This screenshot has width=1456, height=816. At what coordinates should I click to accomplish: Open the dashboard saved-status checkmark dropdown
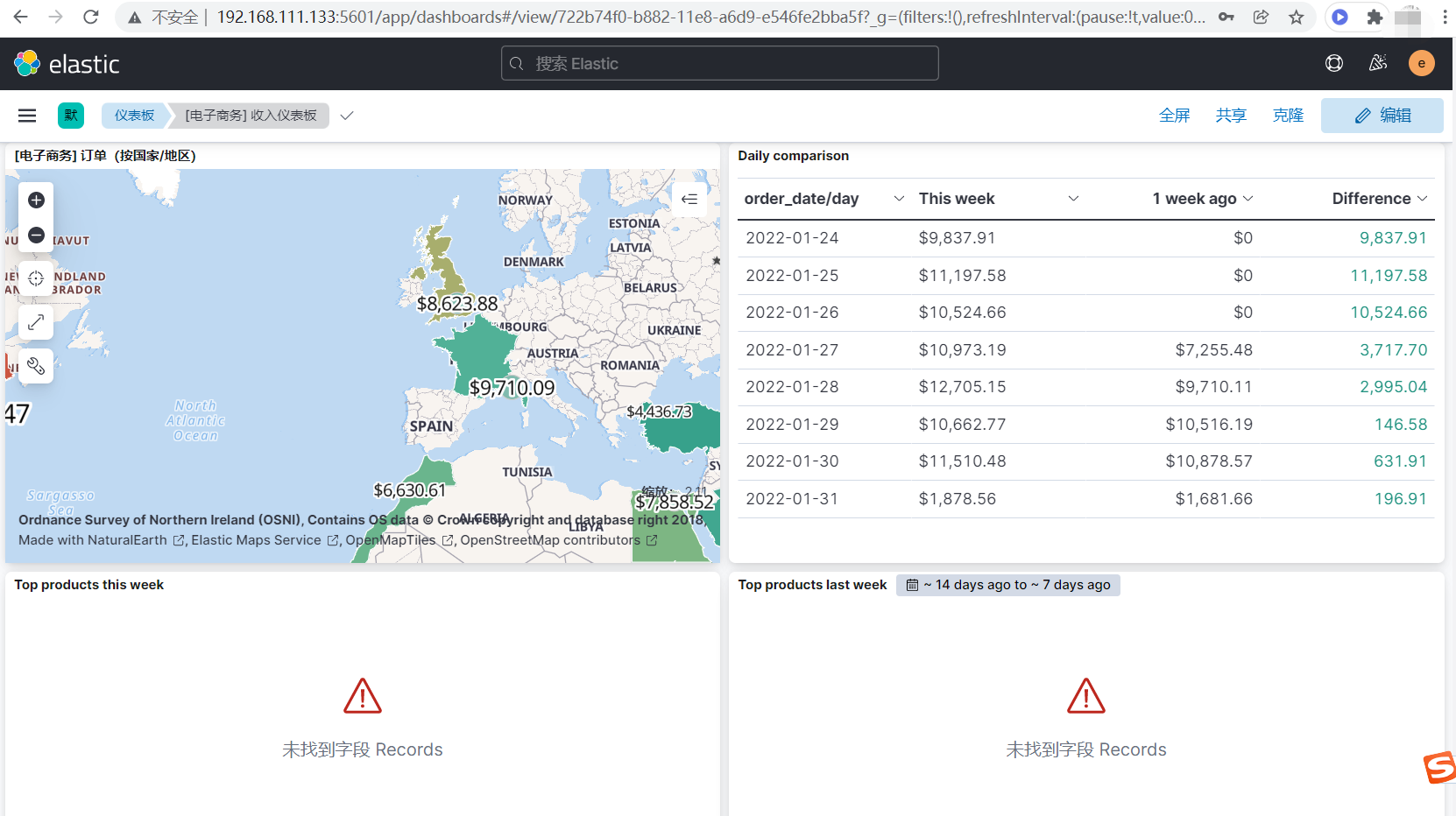click(x=347, y=116)
